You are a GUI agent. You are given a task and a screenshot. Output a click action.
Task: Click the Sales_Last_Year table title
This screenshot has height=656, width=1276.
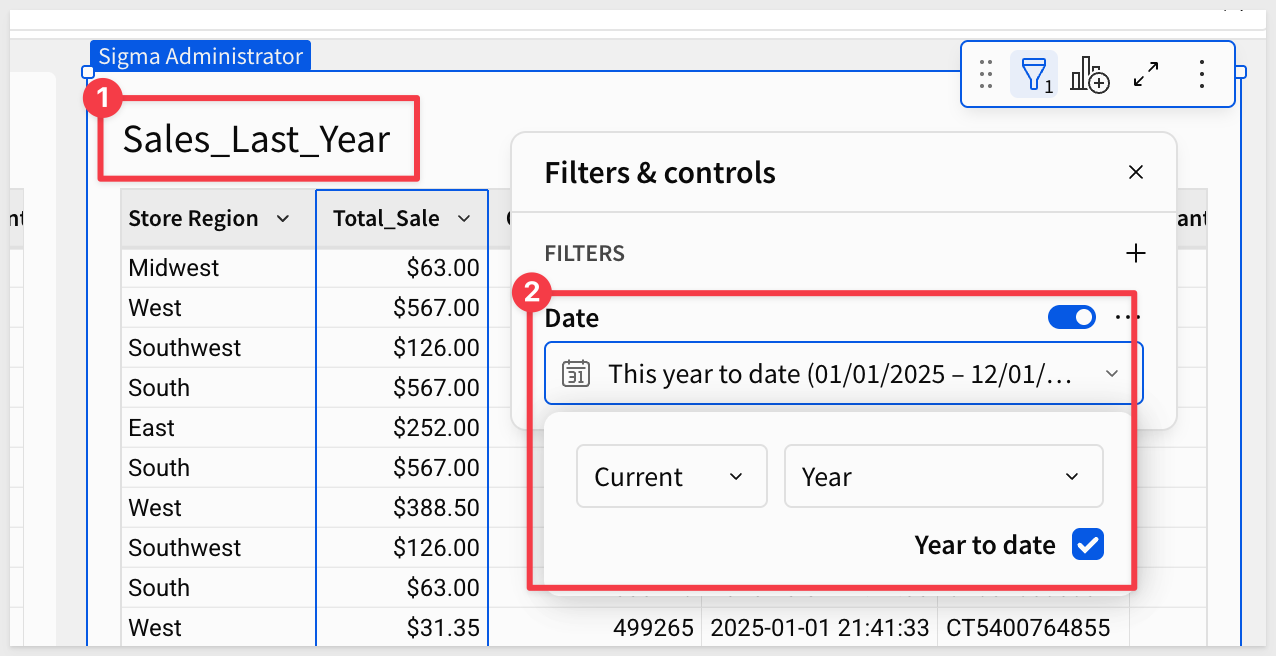[x=256, y=139]
